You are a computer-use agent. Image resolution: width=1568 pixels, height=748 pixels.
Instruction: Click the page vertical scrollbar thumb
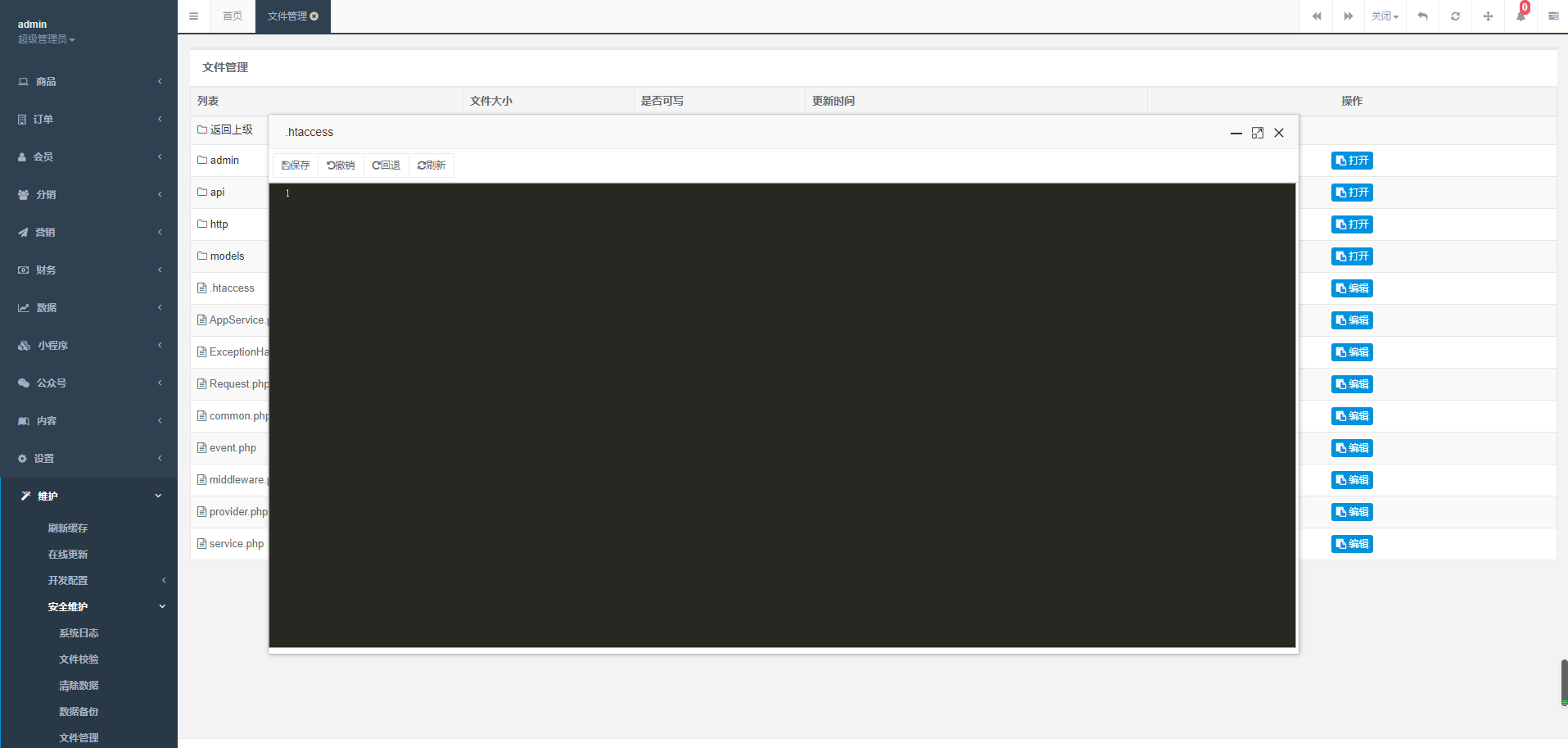(x=1564, y=682)
